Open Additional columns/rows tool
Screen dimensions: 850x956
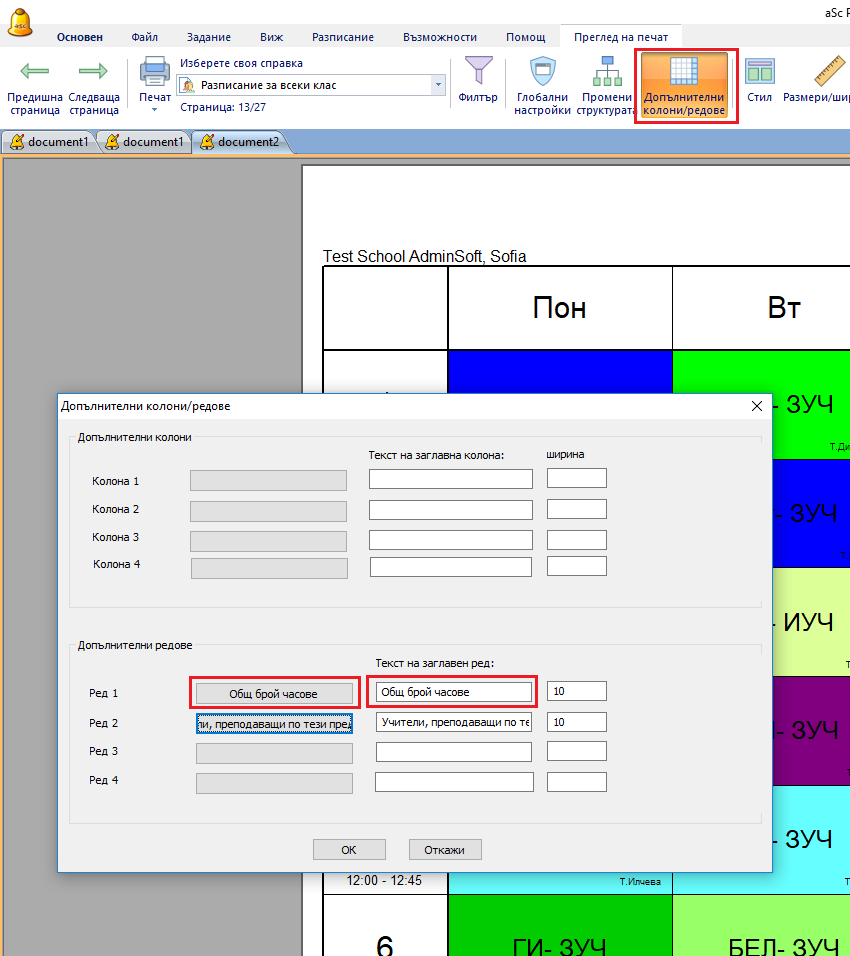tap(685, 73)
